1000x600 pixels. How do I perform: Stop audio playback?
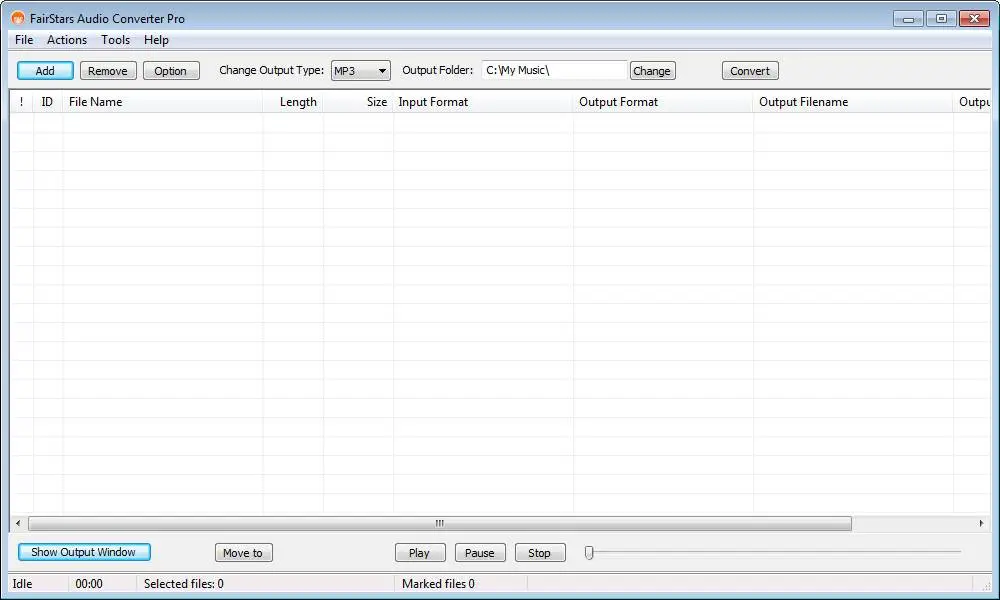pyautogui.click(x=540, y=553)
